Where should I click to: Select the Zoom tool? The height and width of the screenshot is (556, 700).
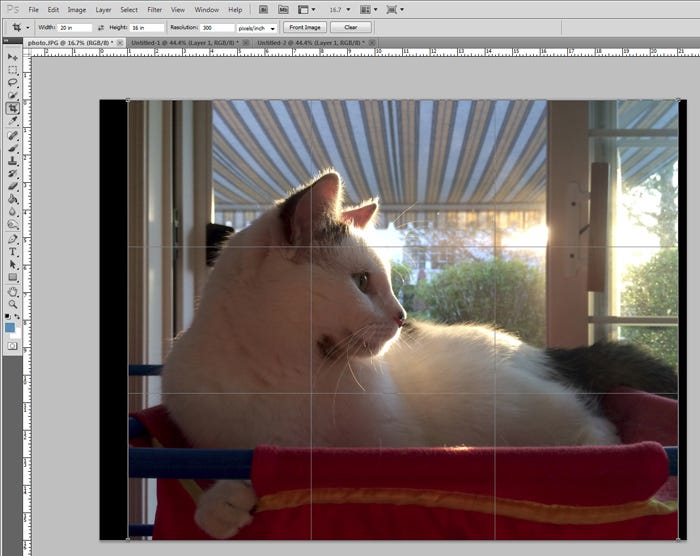click(12, 305)
